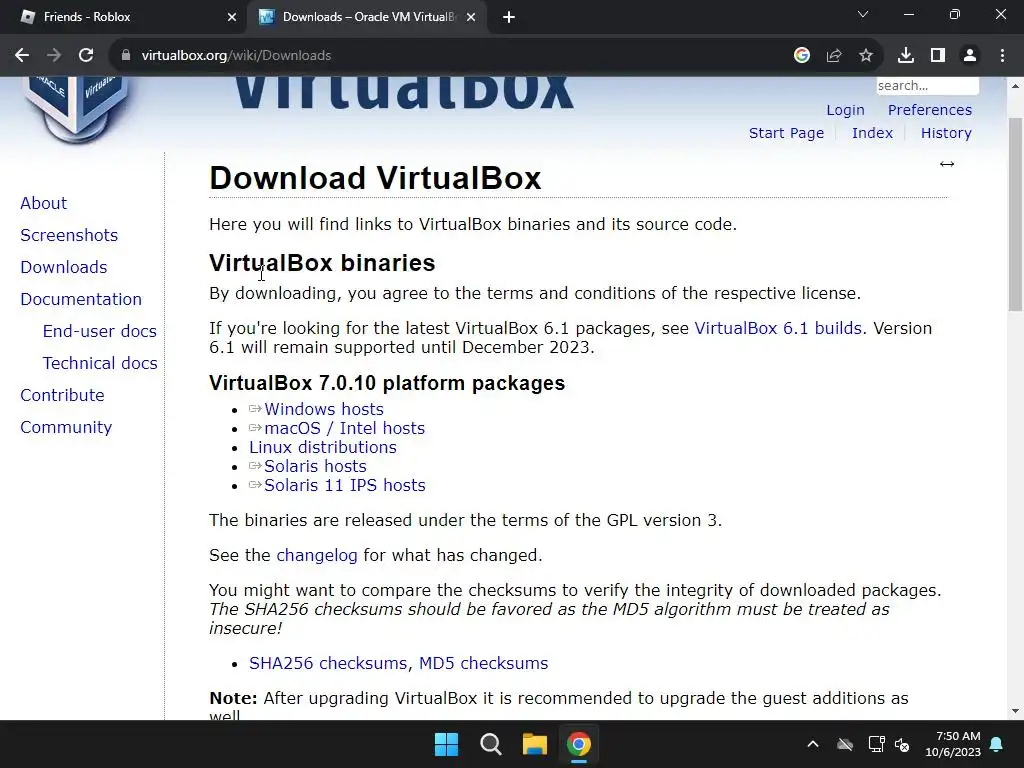Open About in the sidebar
1024x768 pixels.
tap(43, 203)
